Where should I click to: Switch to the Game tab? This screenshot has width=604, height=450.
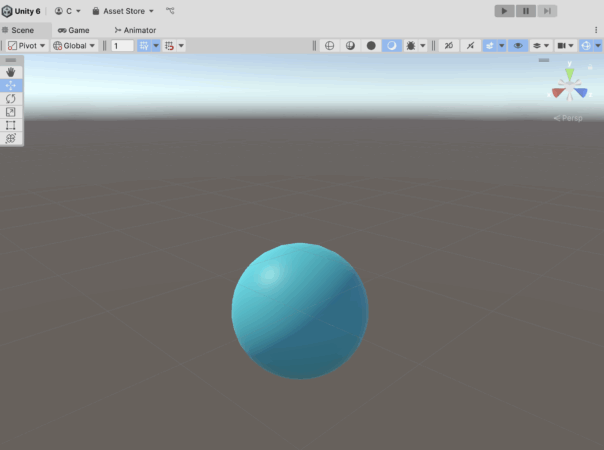tap(74, 30)
